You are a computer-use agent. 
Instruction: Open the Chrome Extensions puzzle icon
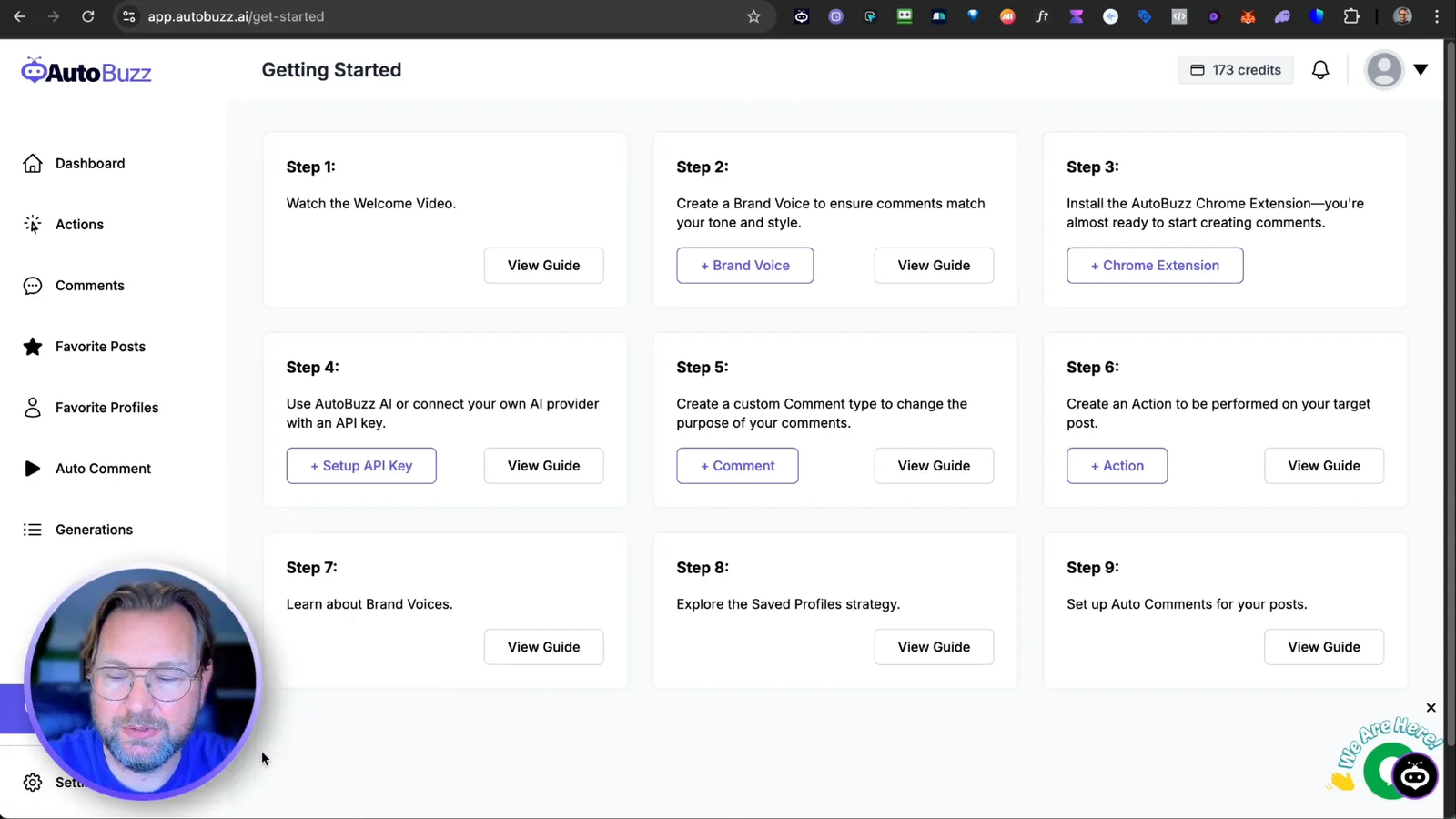point(1351,16)
